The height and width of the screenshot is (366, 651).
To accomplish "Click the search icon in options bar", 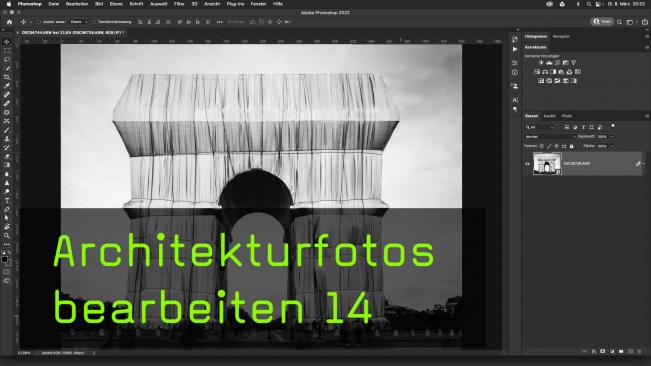I will 619,22.
